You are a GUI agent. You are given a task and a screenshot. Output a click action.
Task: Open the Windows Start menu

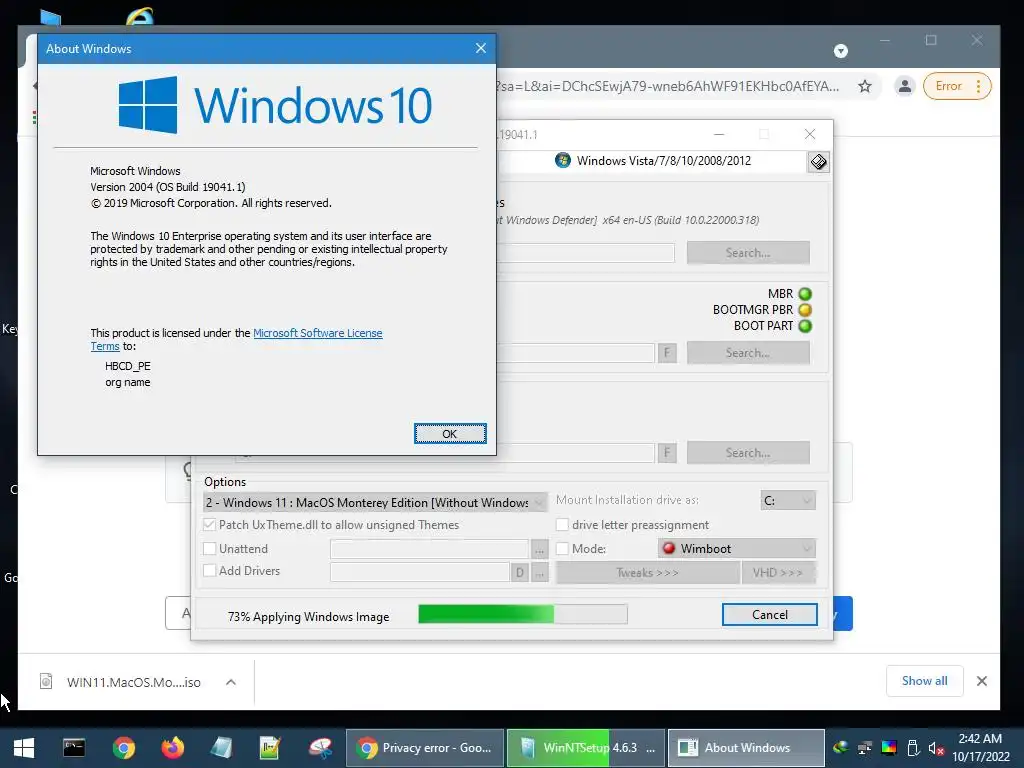pos(24,748)
